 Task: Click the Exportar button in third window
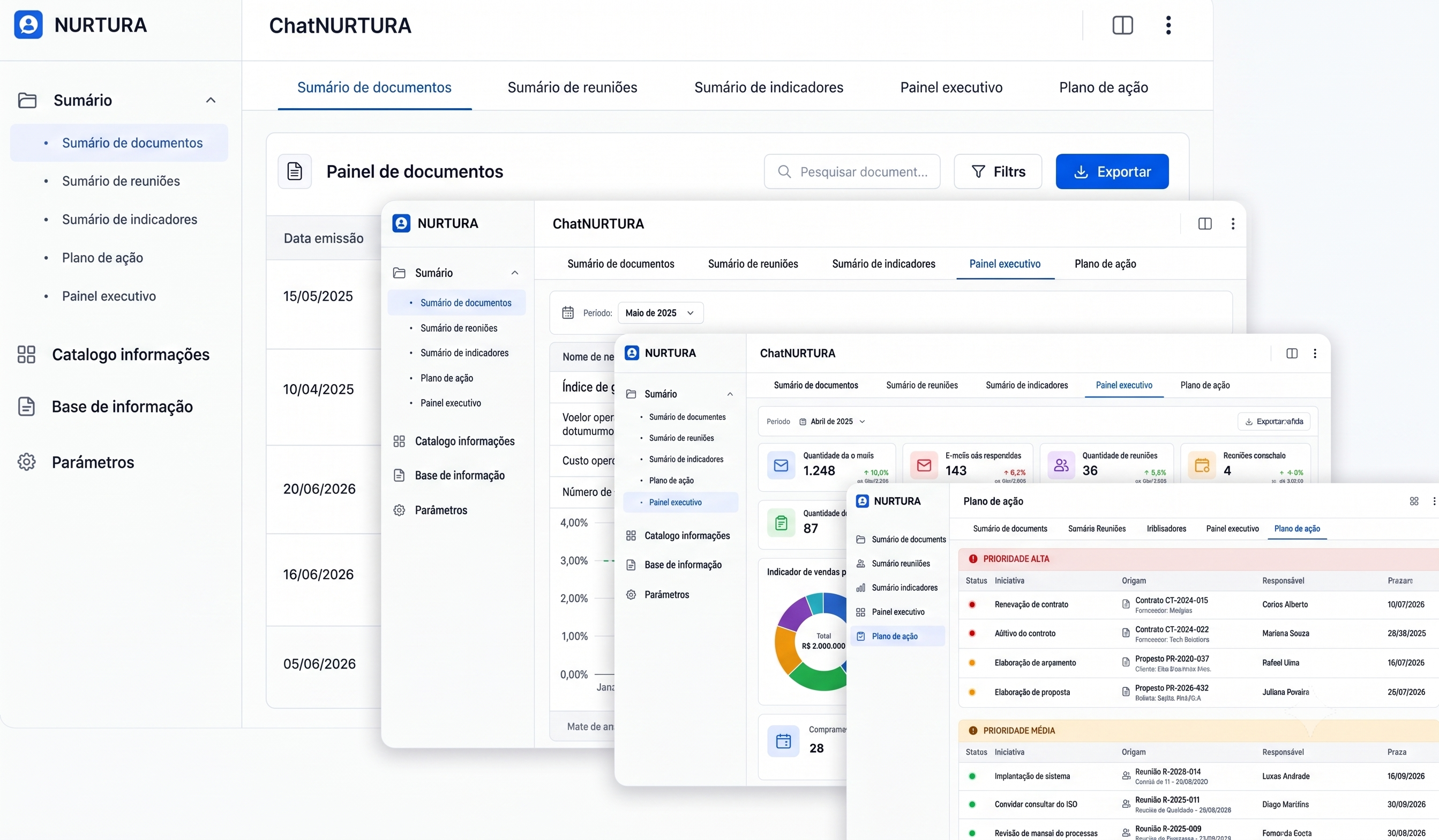(x=1274, y=422)
